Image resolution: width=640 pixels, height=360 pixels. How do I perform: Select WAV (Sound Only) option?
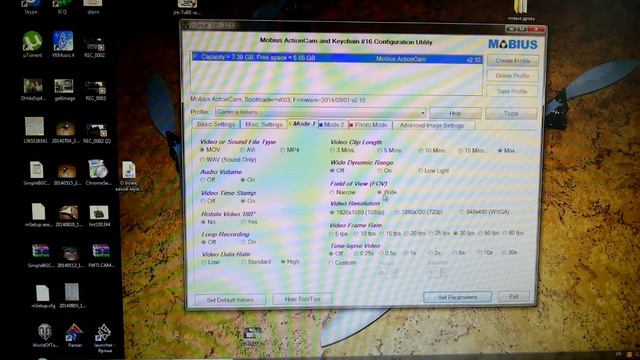click(x=228, y=160)
